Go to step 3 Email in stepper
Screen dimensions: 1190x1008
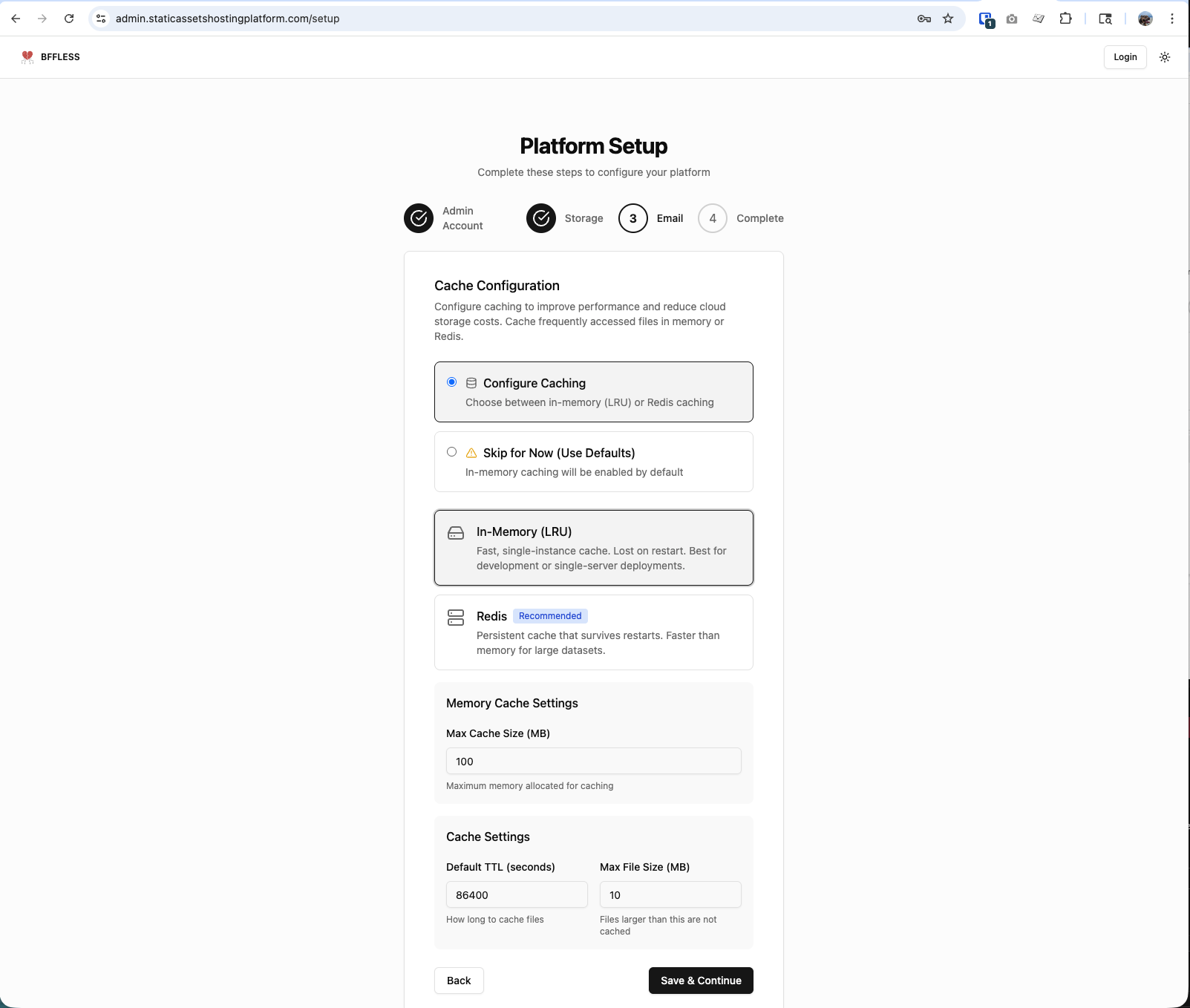633,218
